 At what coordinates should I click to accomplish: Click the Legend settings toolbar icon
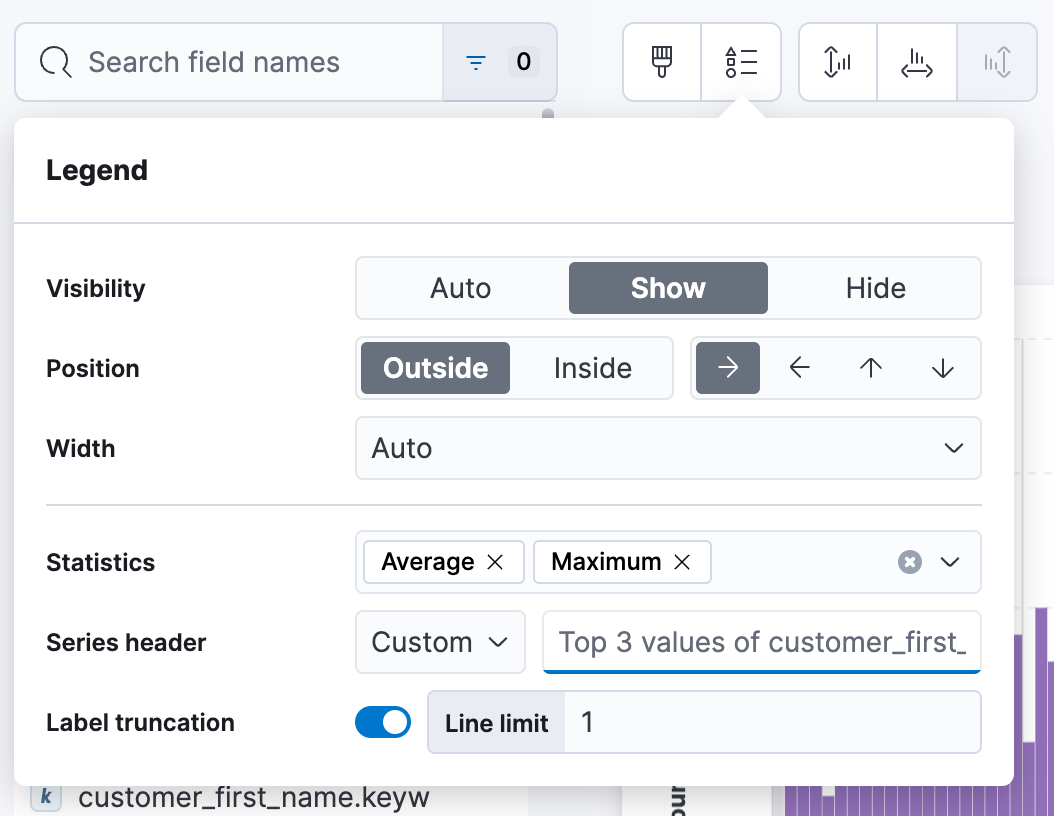point(741,61)
